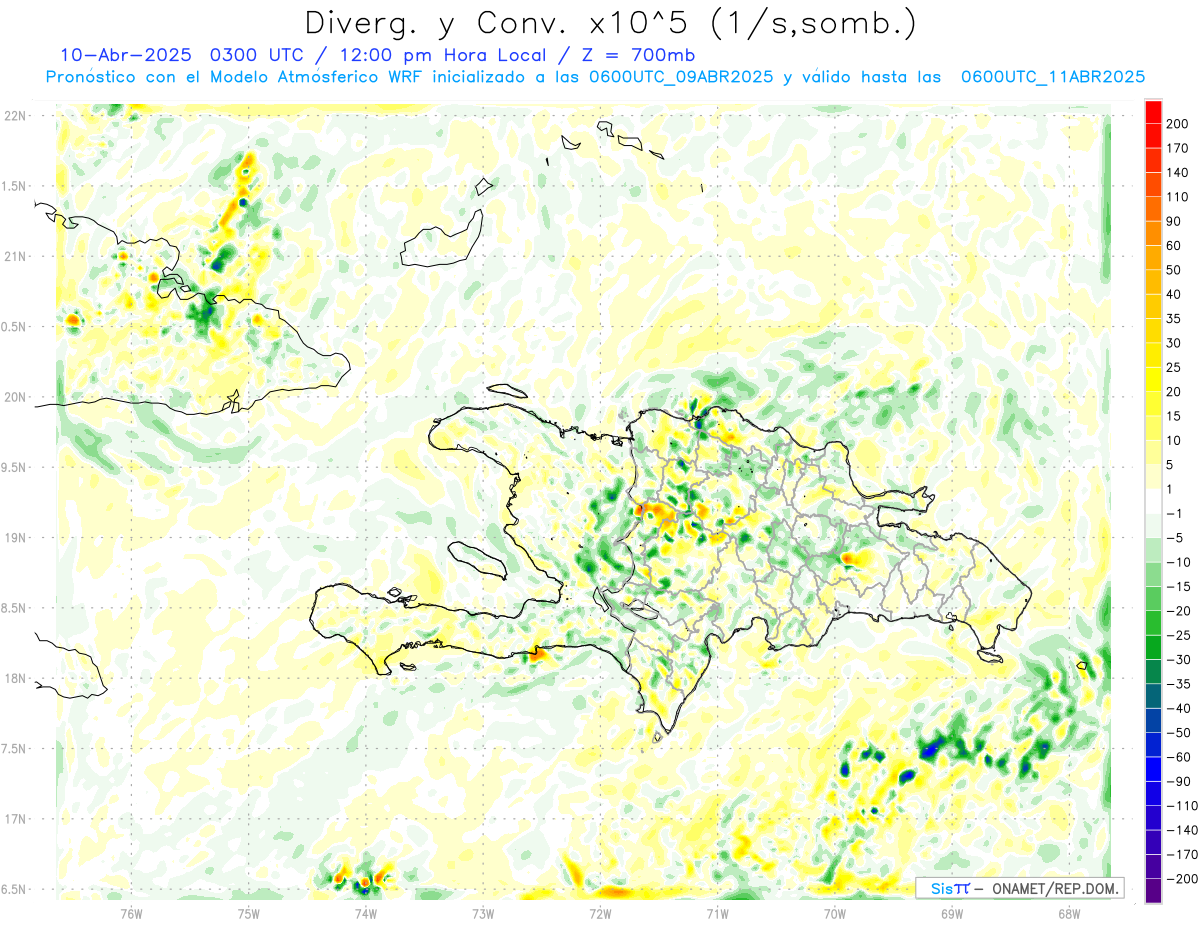The width and height of the screenshot is (1200, 927).
Task: Click the "18N" latitude label
Action: coord(15,678)
